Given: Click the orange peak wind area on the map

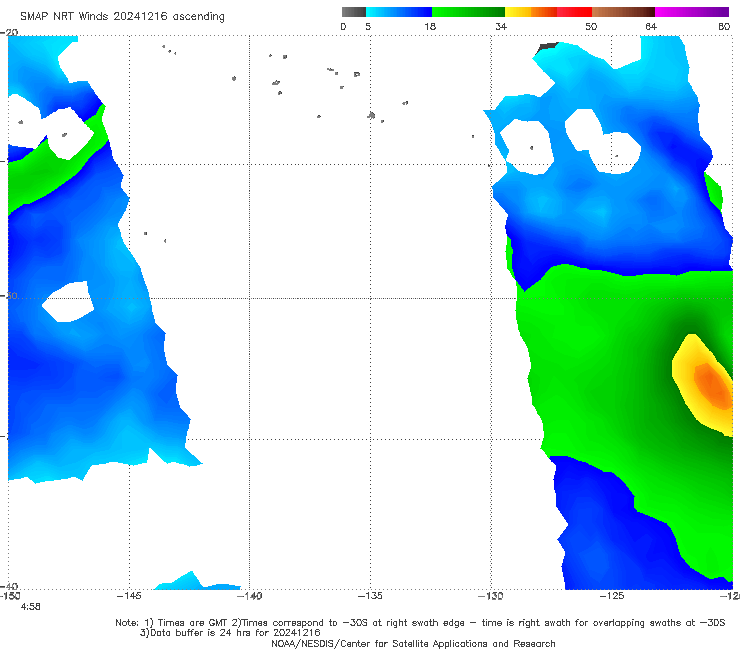Looking at the screenshot, I should [x=714, y=386].
